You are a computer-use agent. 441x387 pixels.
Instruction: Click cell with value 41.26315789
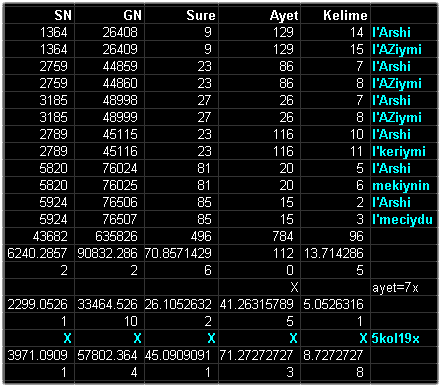(260, 304)
